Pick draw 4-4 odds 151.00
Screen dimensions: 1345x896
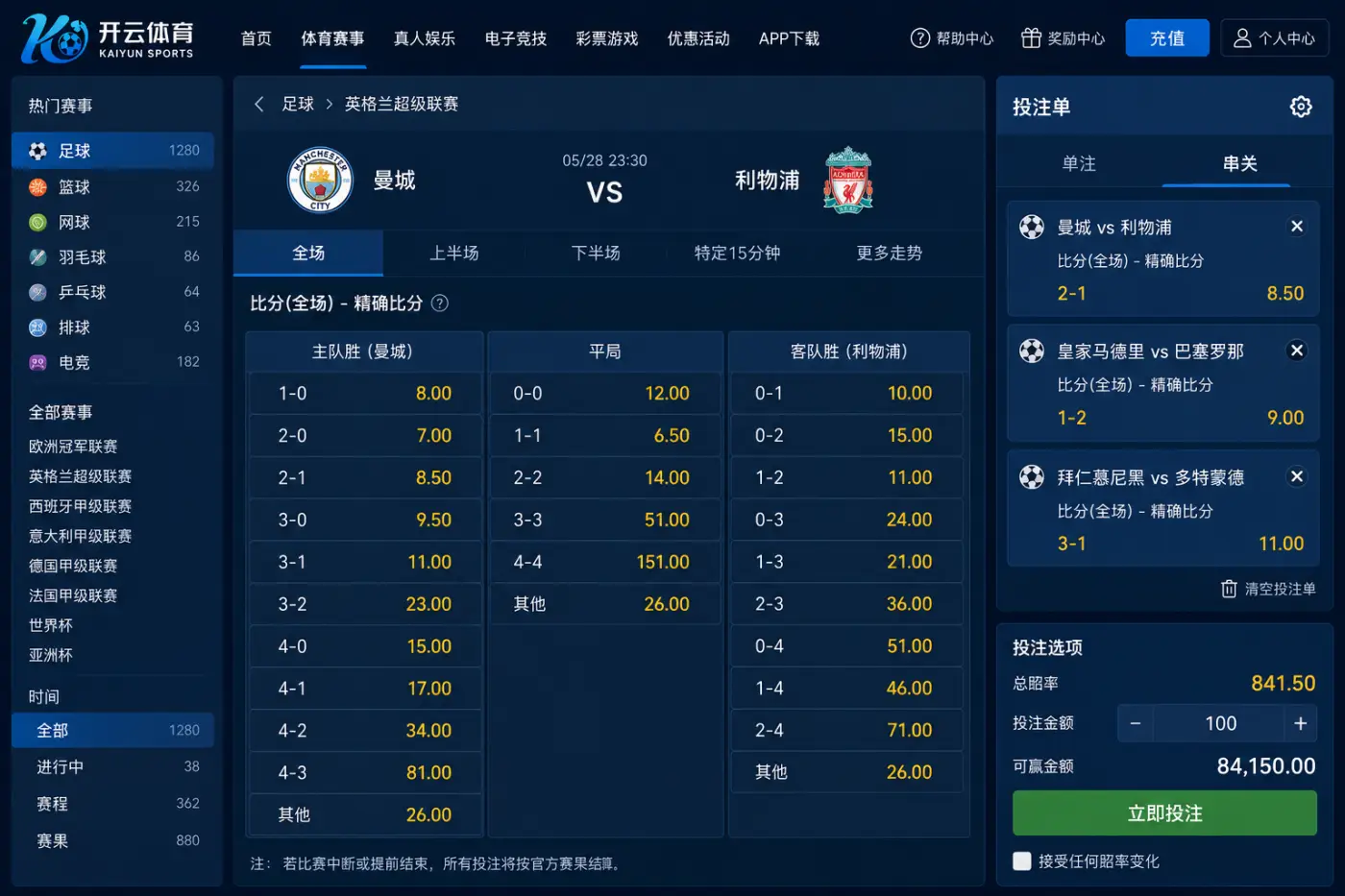(604, 562)
